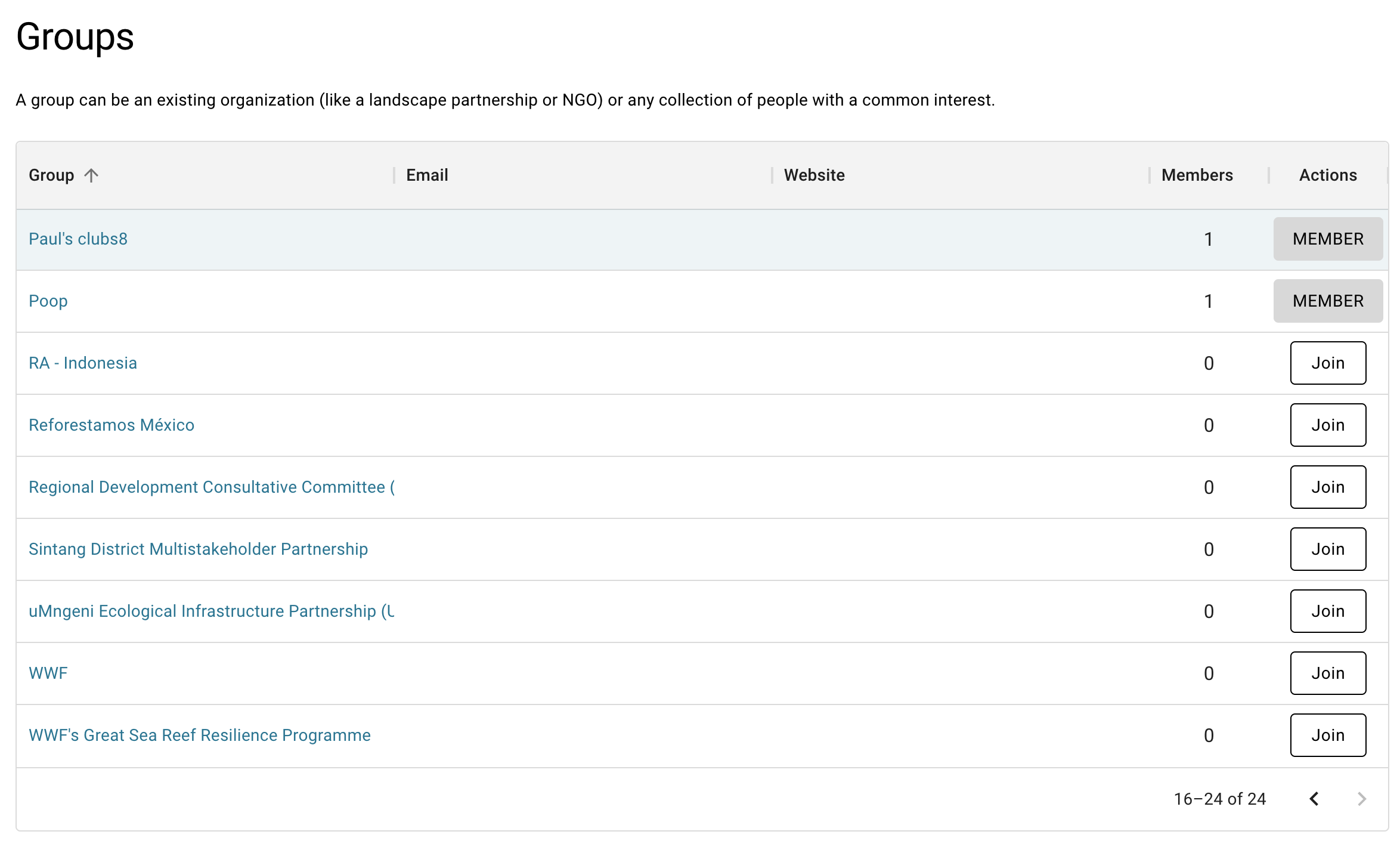Open the Paul's clubs8 group

(78, 239)
